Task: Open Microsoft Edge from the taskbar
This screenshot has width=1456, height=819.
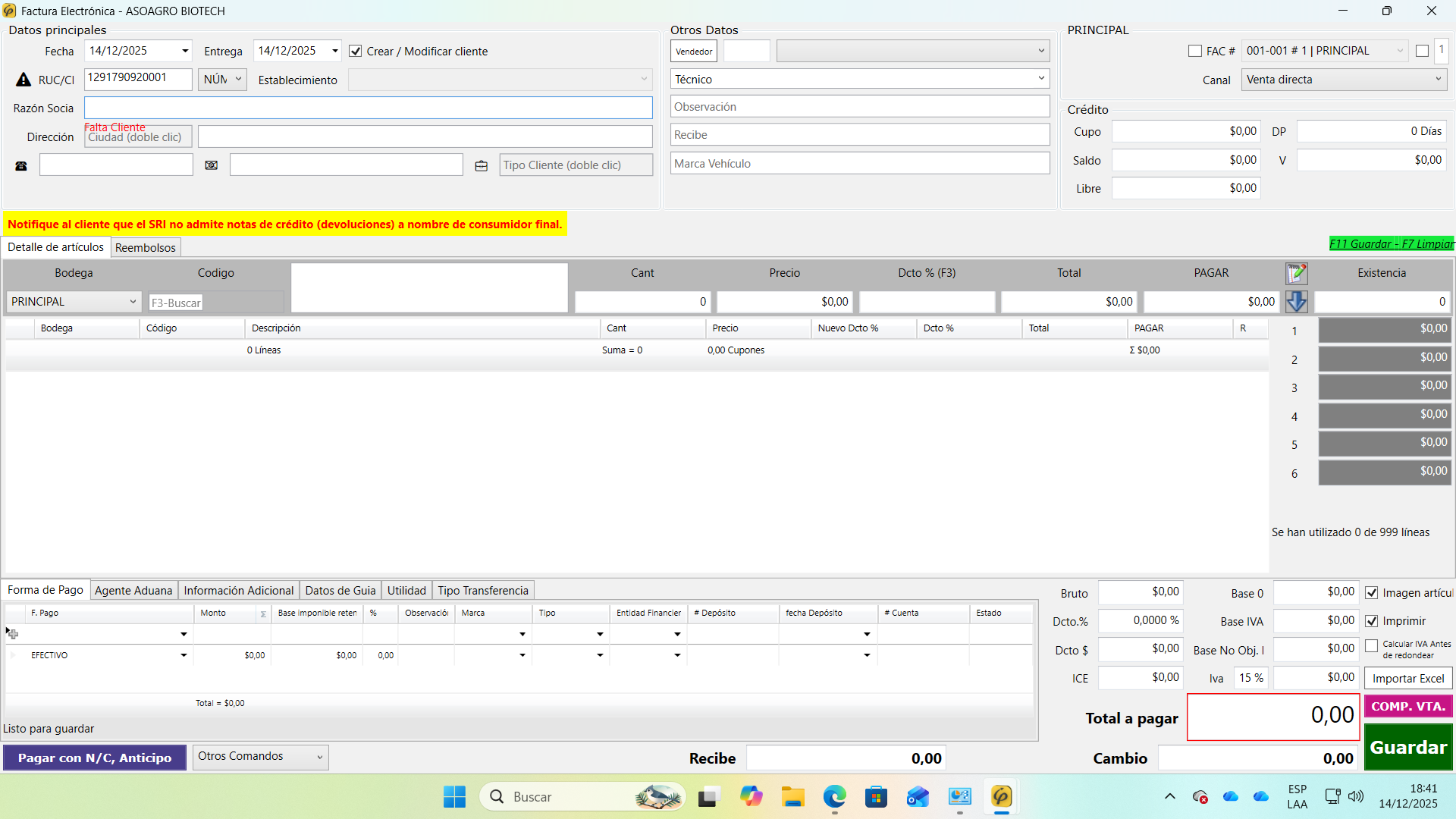Action: pyautogui.click(x=834, y=797)
